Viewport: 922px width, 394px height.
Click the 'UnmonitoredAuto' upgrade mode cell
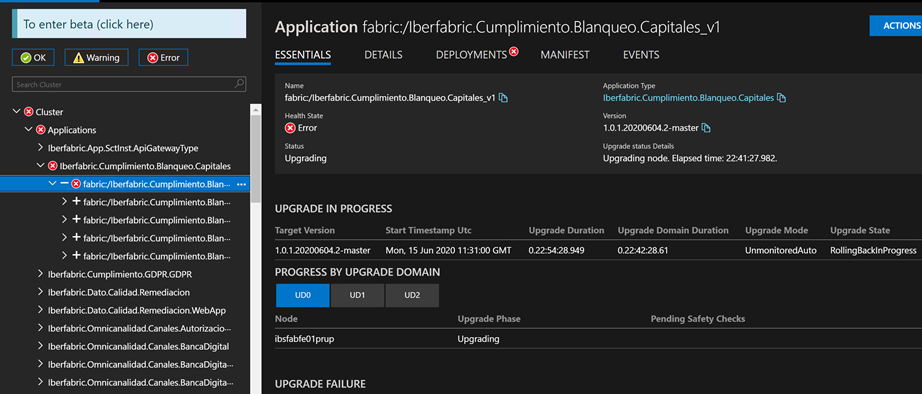(780, 250)
